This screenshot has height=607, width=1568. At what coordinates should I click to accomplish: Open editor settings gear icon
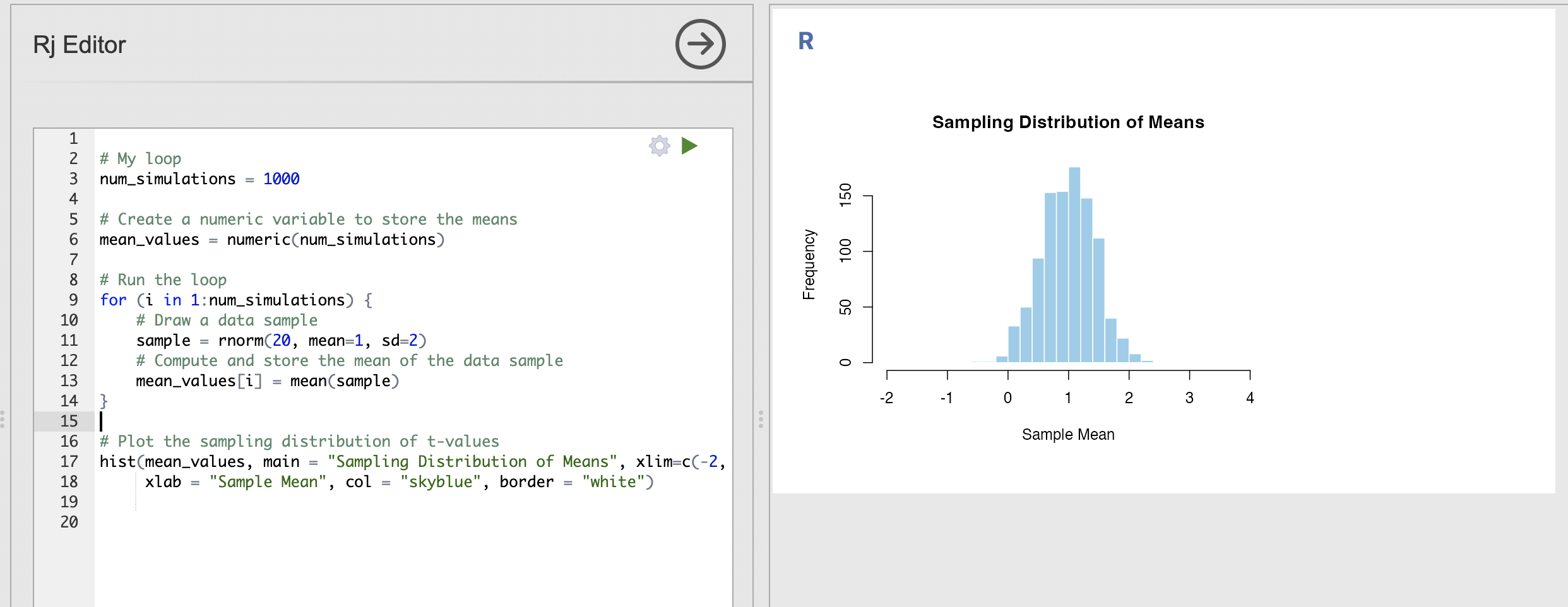659,146
